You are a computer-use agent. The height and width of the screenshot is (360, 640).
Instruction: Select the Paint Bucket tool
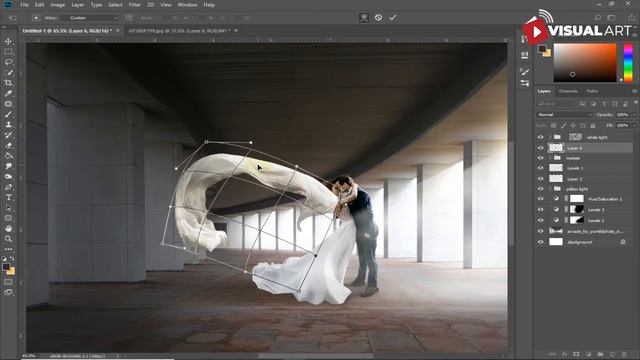(x=8, y=156)
